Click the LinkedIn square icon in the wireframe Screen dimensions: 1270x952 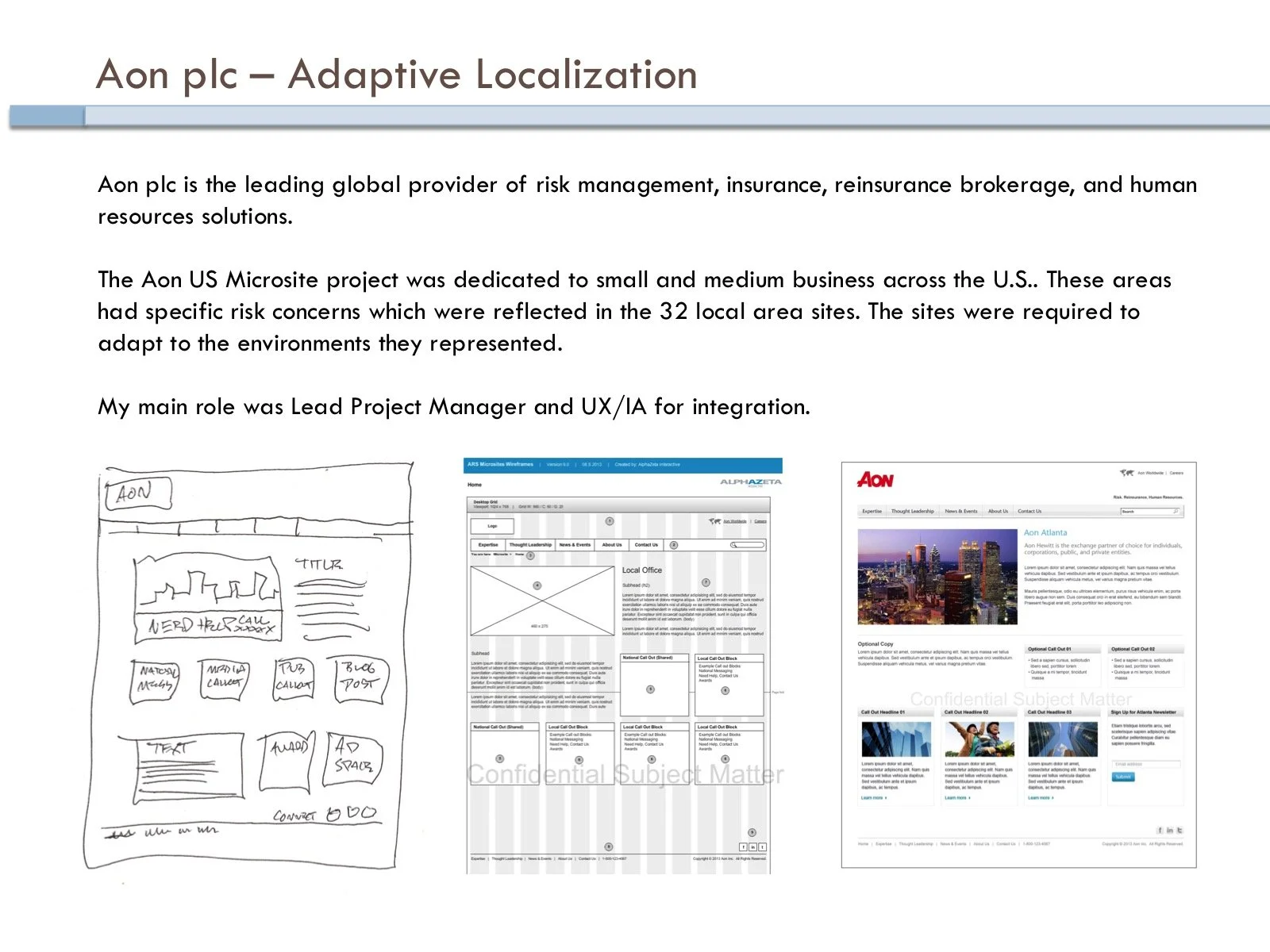click(752, 847)
